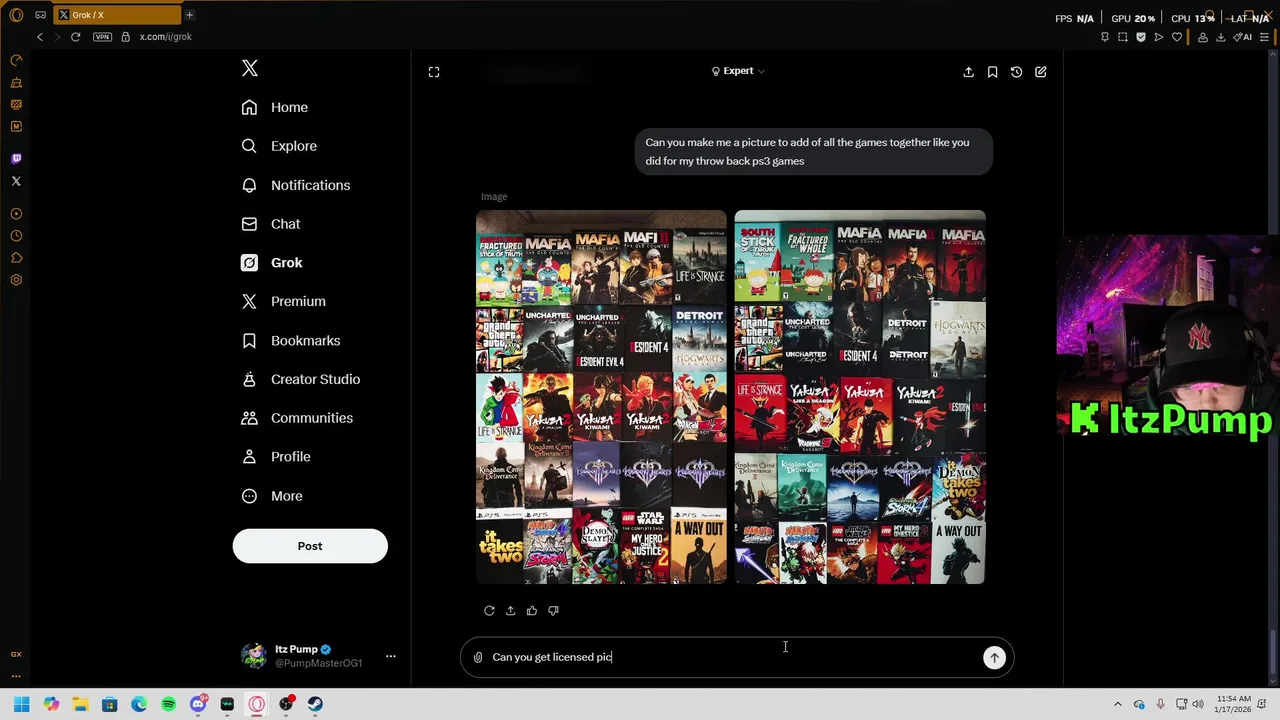Open Grok chat history
The height and width of the screenshot is (720, 1280).
(1016, 72)
